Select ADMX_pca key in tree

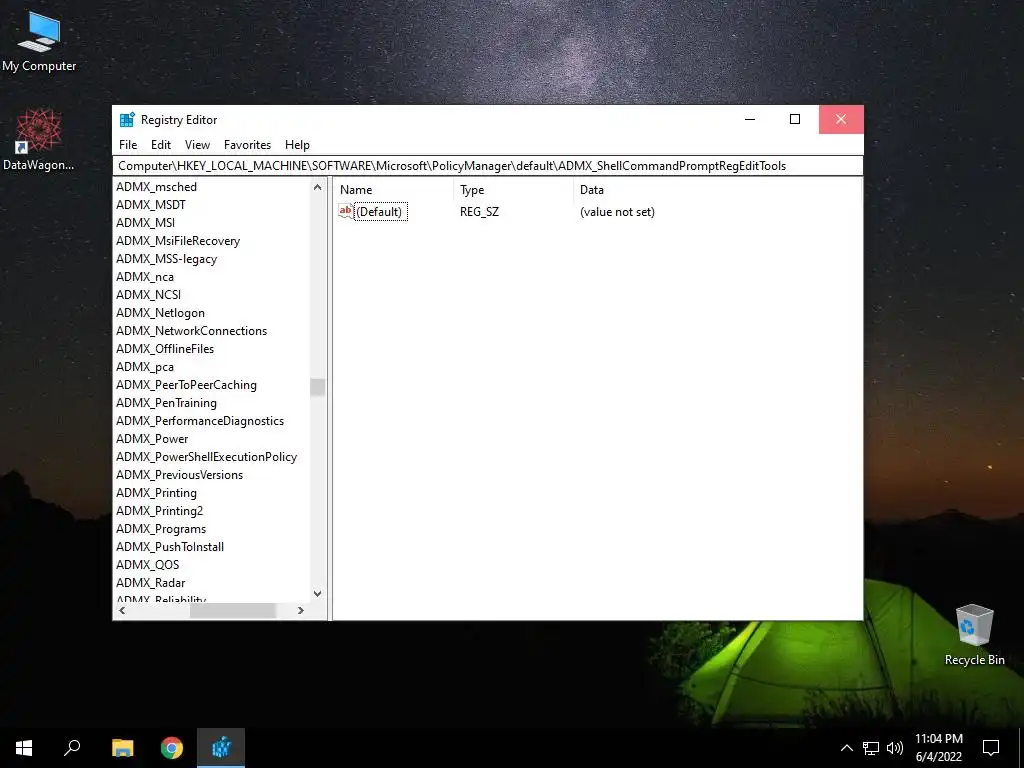144,367
